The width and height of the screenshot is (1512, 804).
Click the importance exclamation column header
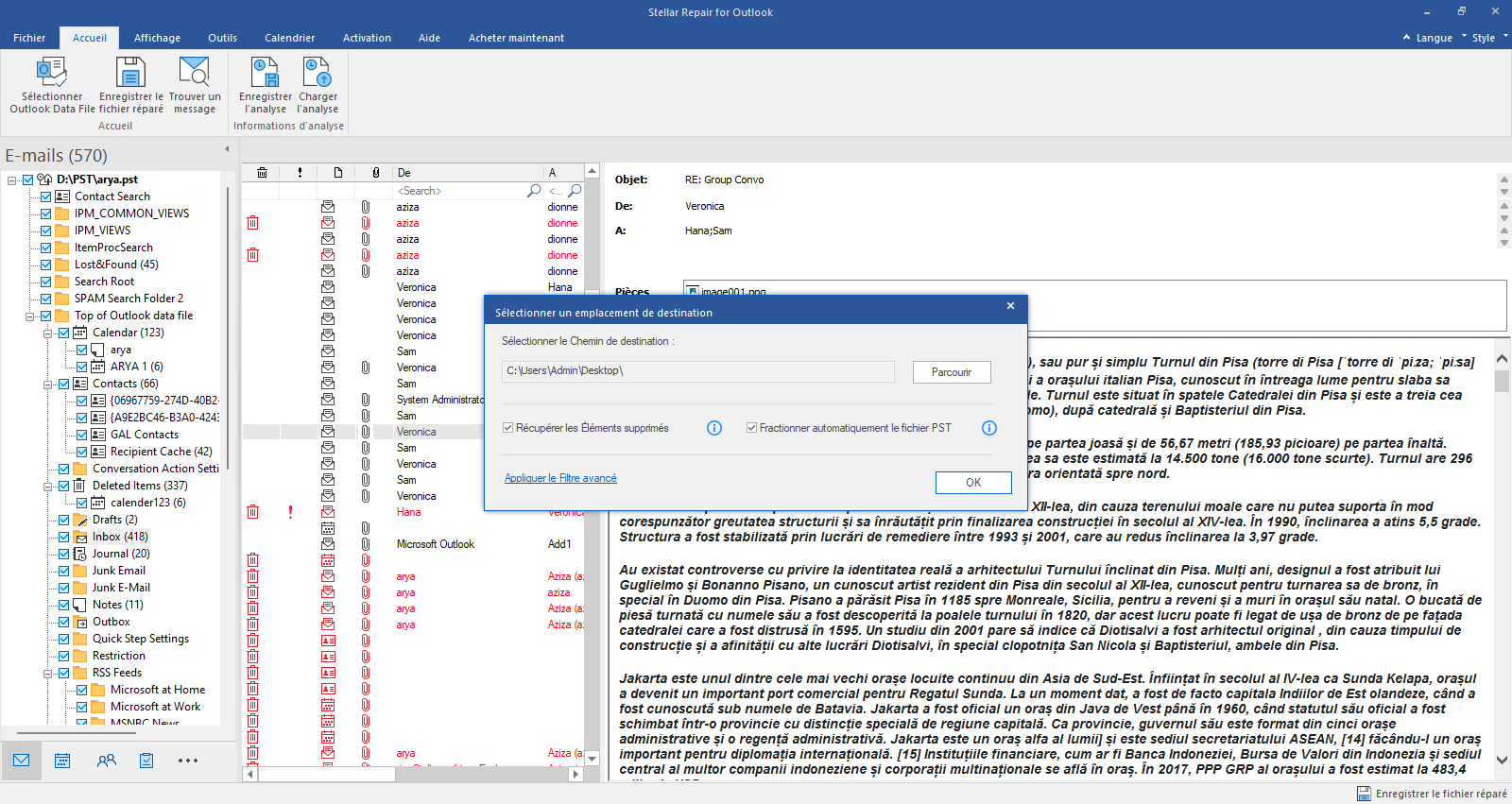(x=300, y=173)
